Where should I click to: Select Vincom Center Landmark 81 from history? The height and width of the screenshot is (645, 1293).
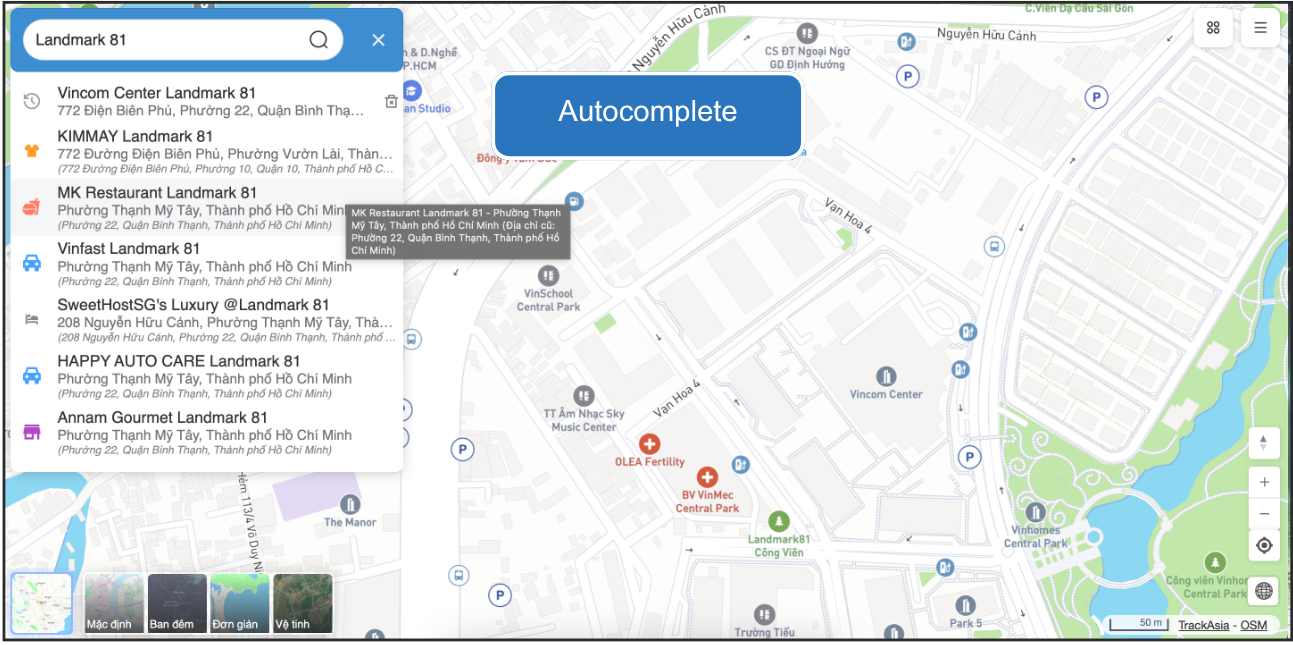207,101
